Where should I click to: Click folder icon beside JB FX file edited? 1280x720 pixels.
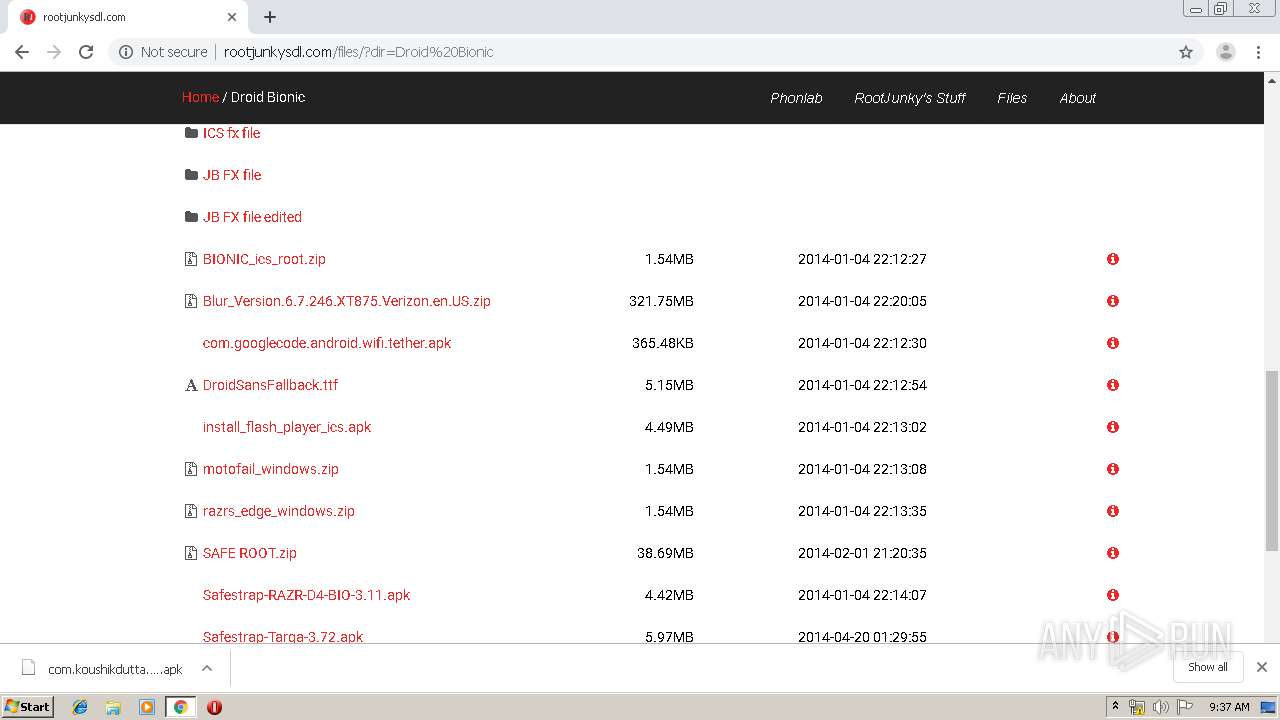tap(191, 217)
